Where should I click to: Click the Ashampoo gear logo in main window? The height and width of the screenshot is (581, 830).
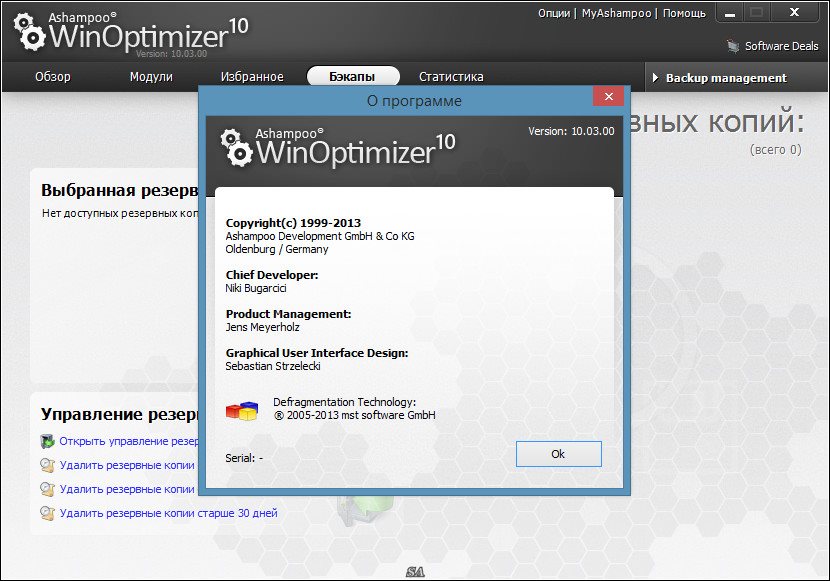(29, 32)
